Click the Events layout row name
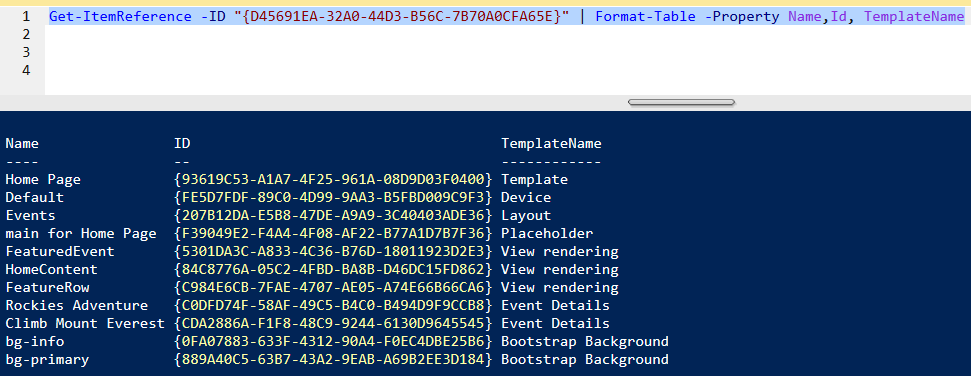The width and height of the screenshot is (971, 376). tap(30, 216)
